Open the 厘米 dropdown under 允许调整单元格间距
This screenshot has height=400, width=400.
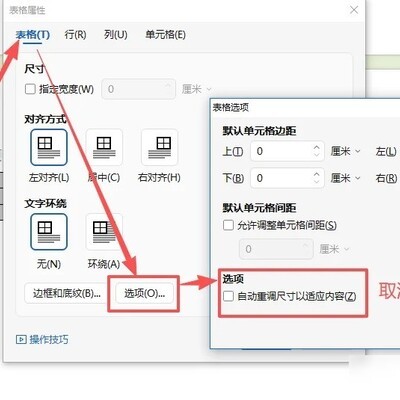334,249
